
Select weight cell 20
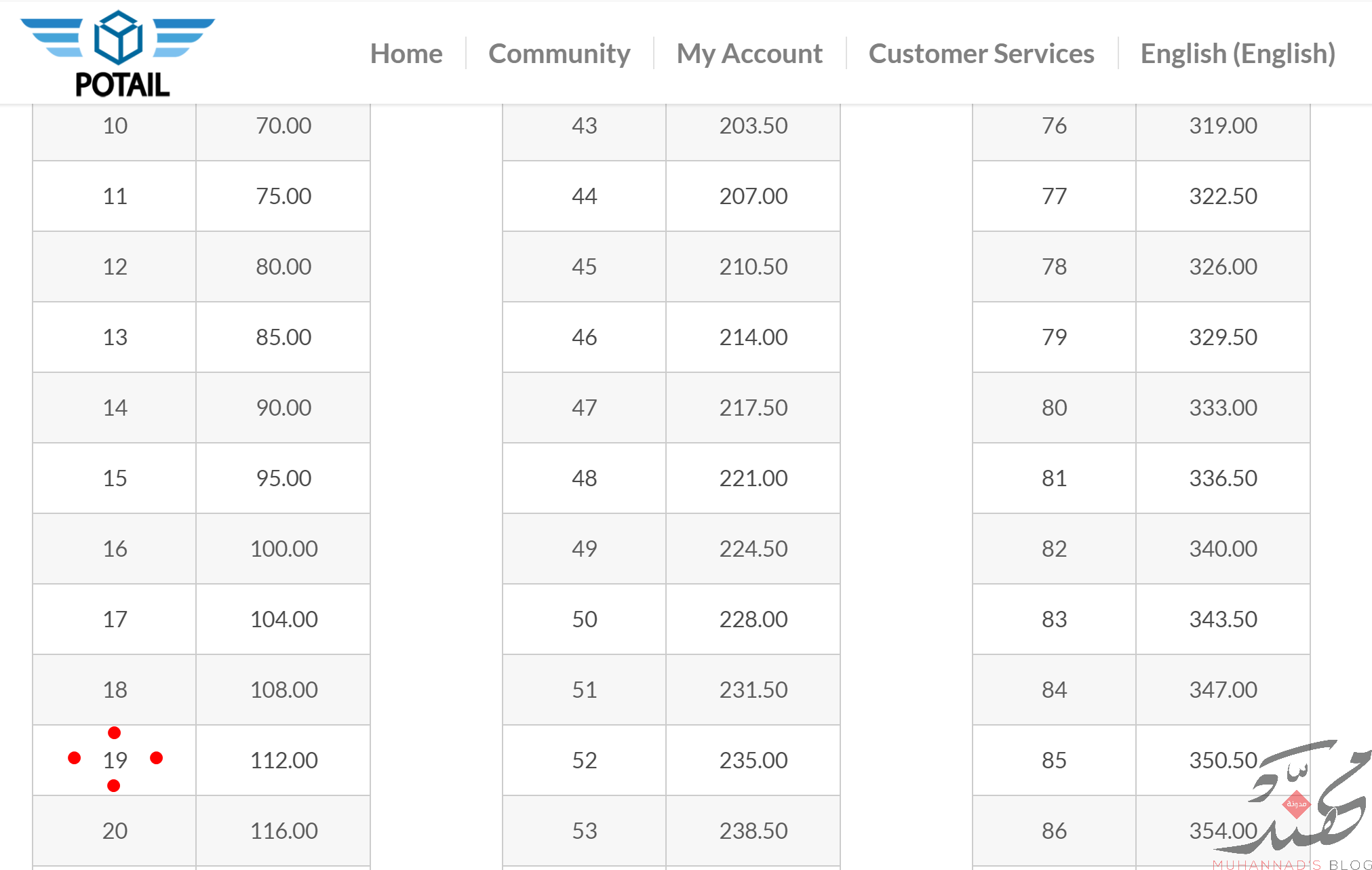coord(115,831)
